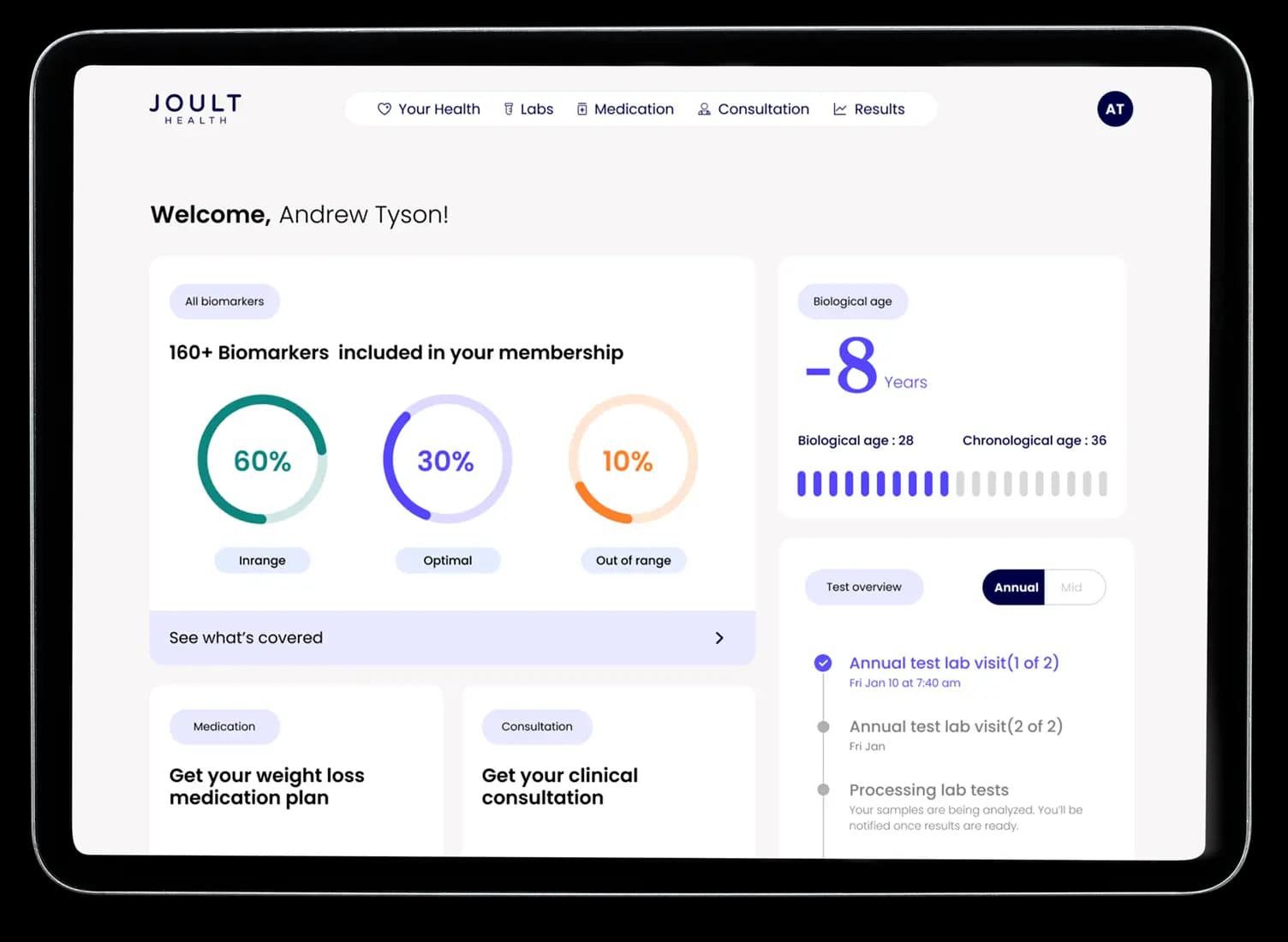Open Annual test lab visit (1 of 2)

(953, 663)
